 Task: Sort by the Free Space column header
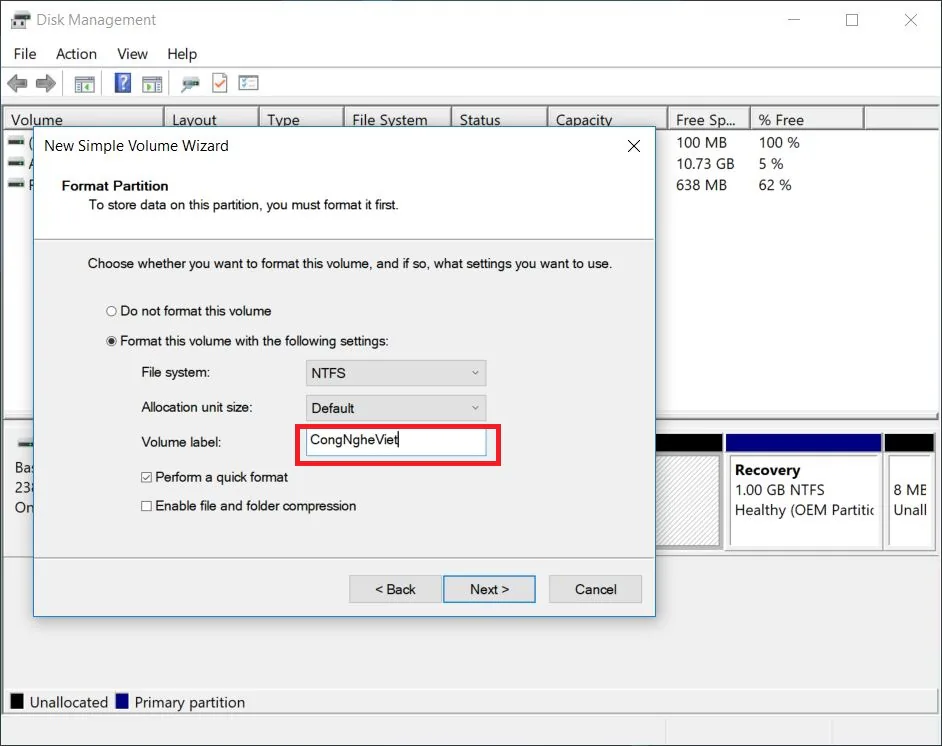pyautogui.click(x=709, y=119)
